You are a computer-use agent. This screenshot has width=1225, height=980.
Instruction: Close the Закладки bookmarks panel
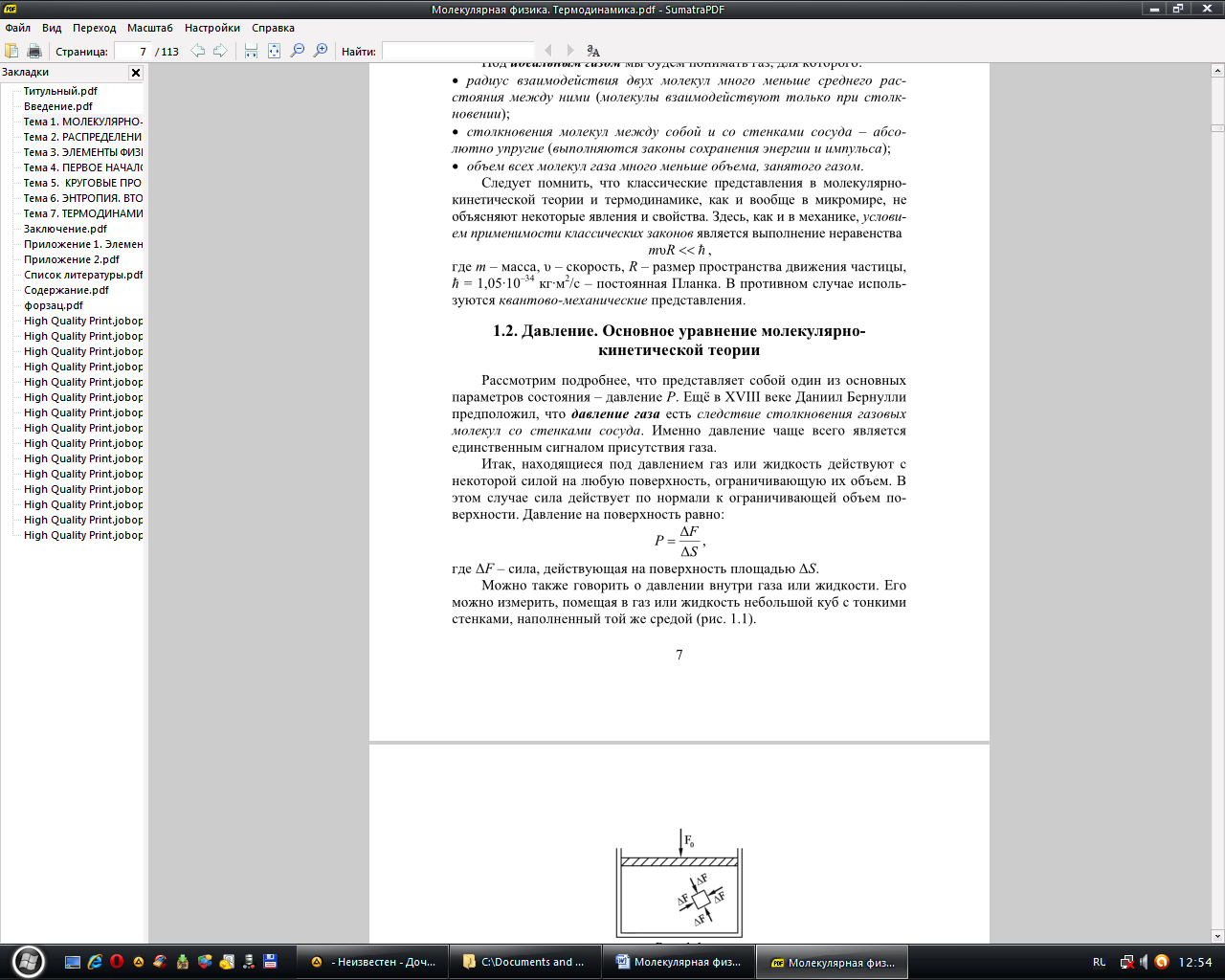tap(136, 73)
